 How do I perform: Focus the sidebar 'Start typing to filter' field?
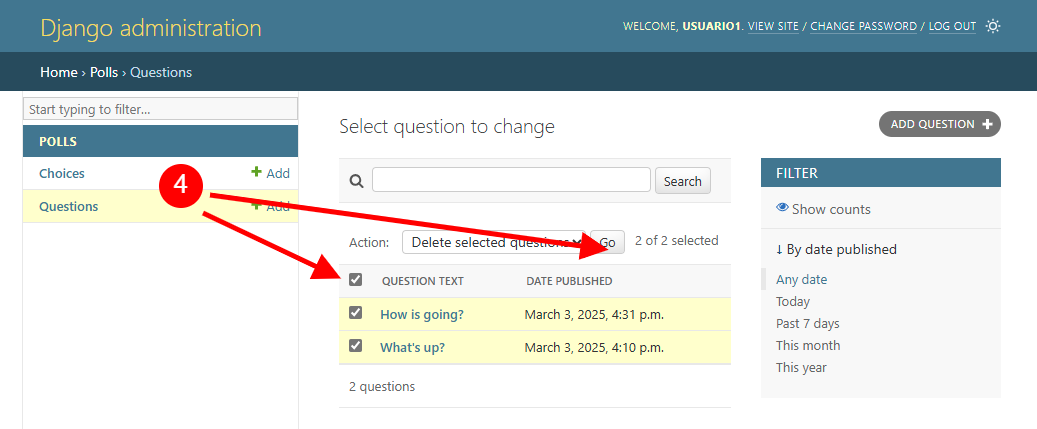(x=161, y=109)
